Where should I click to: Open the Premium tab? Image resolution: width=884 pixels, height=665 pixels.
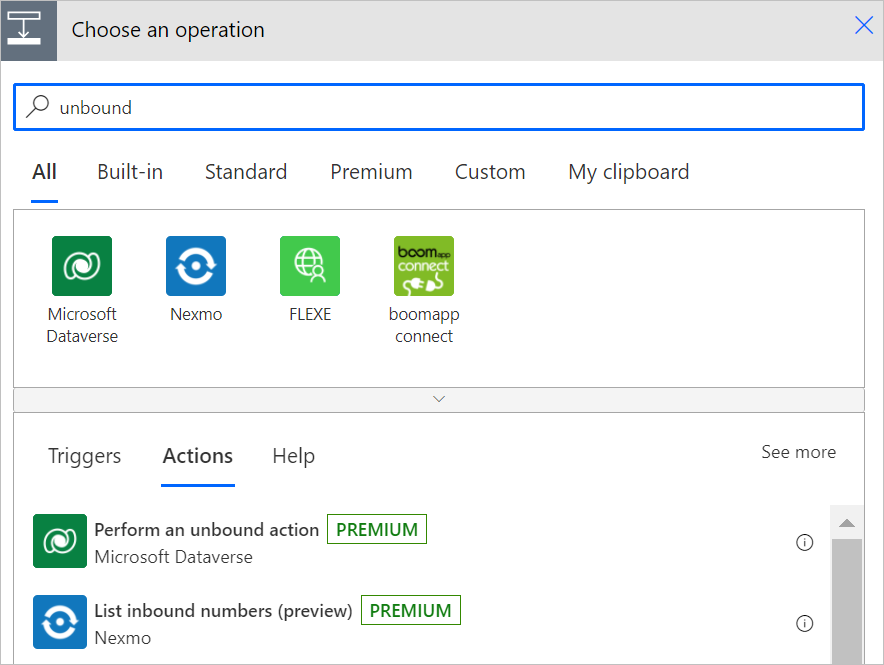[x=371, y=172]
